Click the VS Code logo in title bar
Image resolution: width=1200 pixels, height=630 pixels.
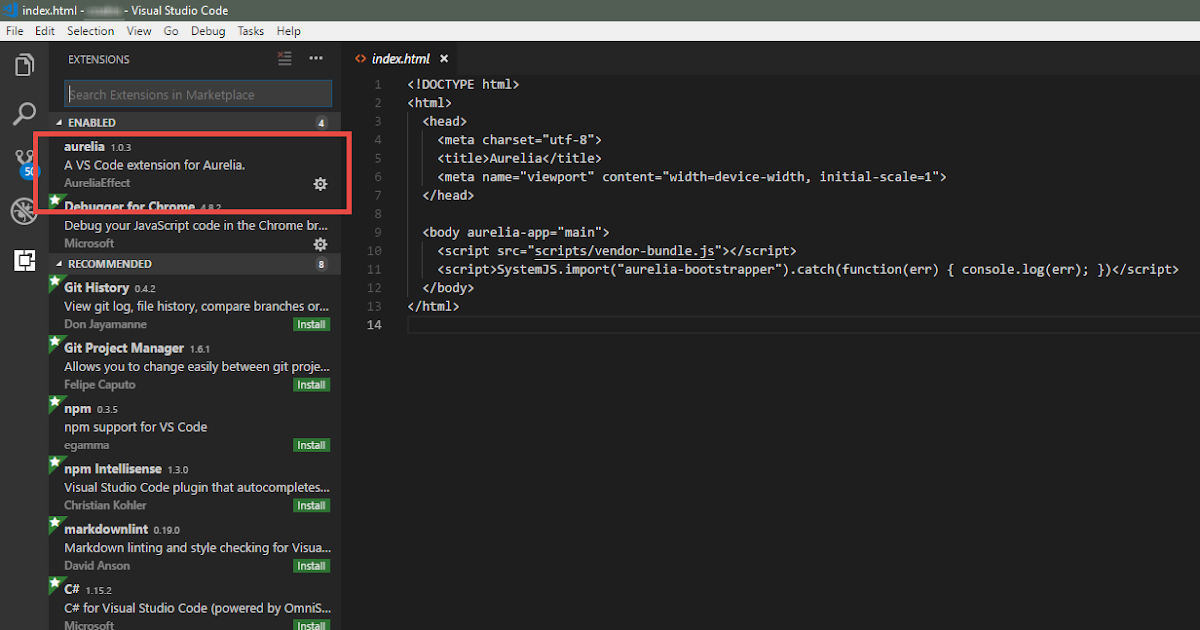point(11,10)
